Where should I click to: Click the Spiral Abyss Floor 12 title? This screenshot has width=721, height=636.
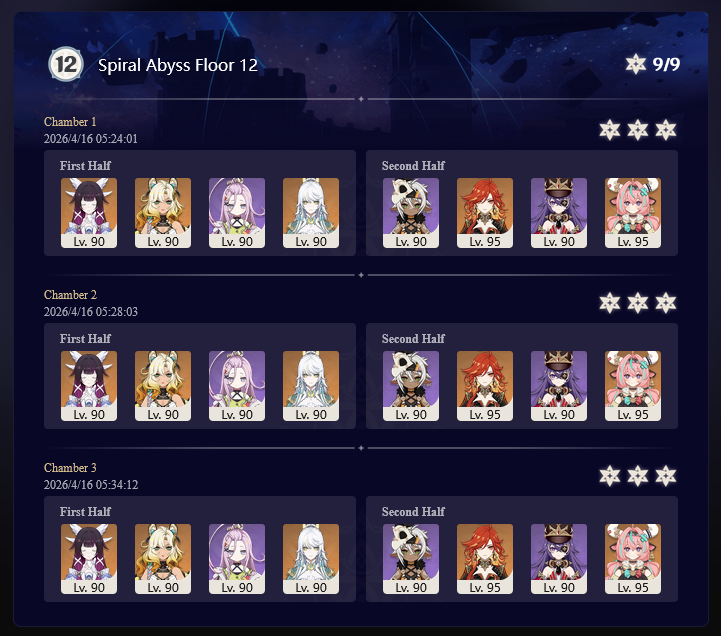[x=178, y=65]
